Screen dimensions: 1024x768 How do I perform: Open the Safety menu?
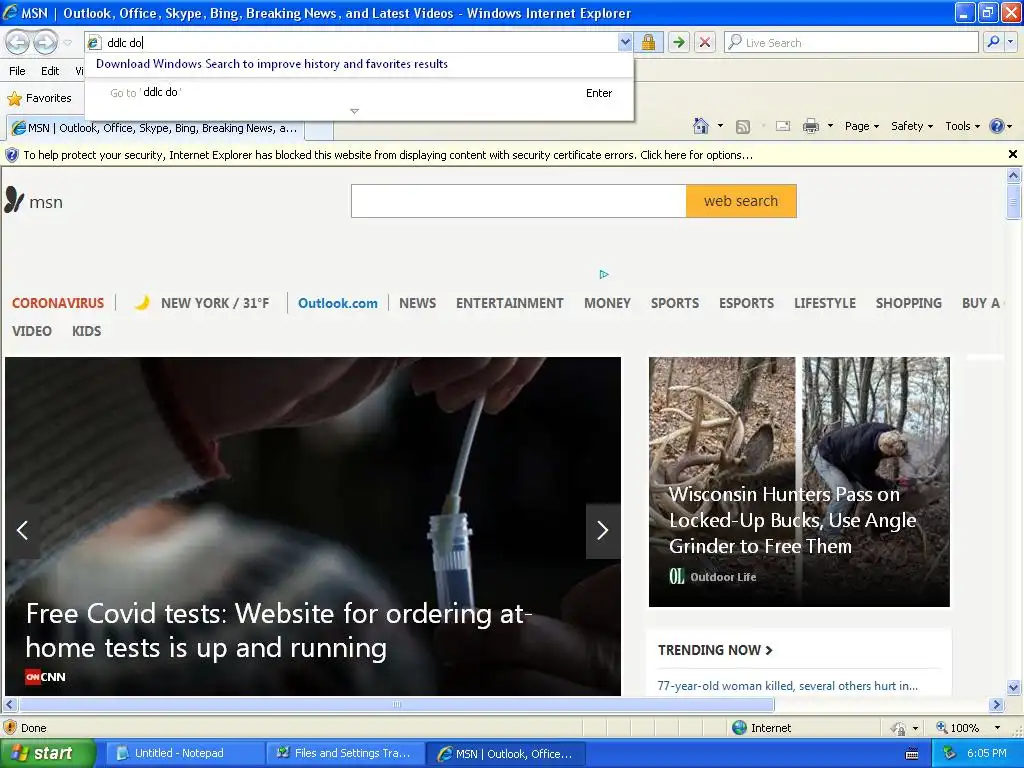[912, 126]
